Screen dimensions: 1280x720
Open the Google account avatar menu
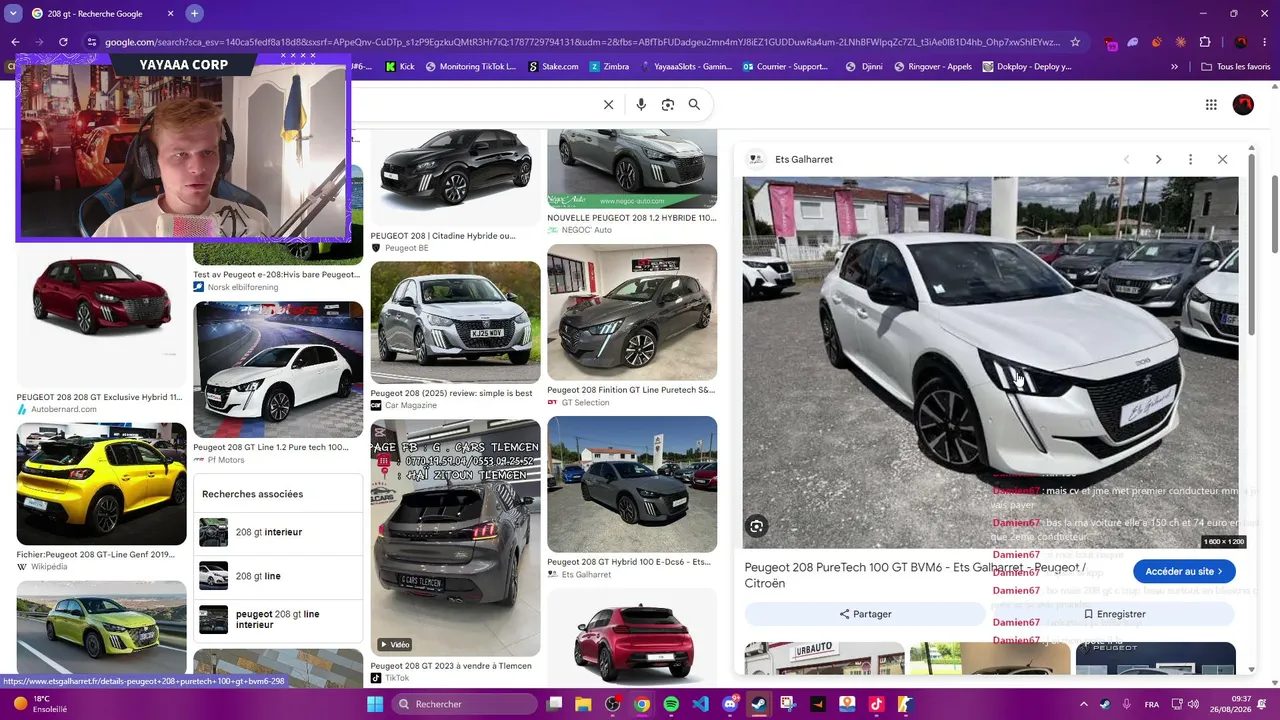(x=1243, y=104)
